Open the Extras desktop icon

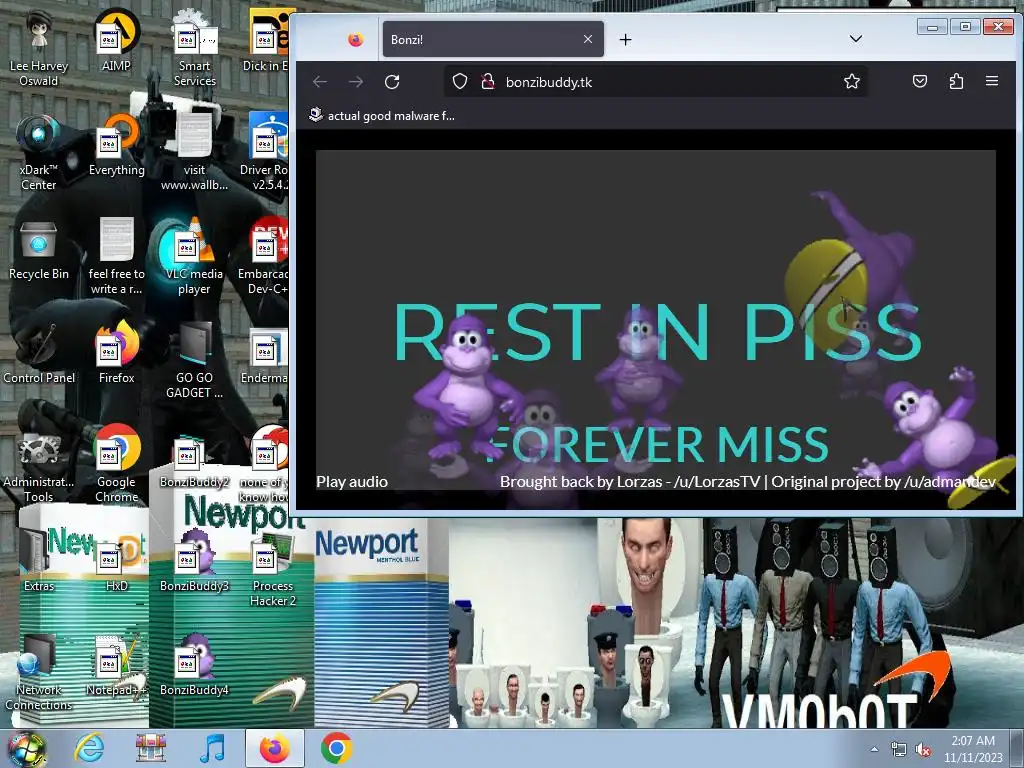39,560
